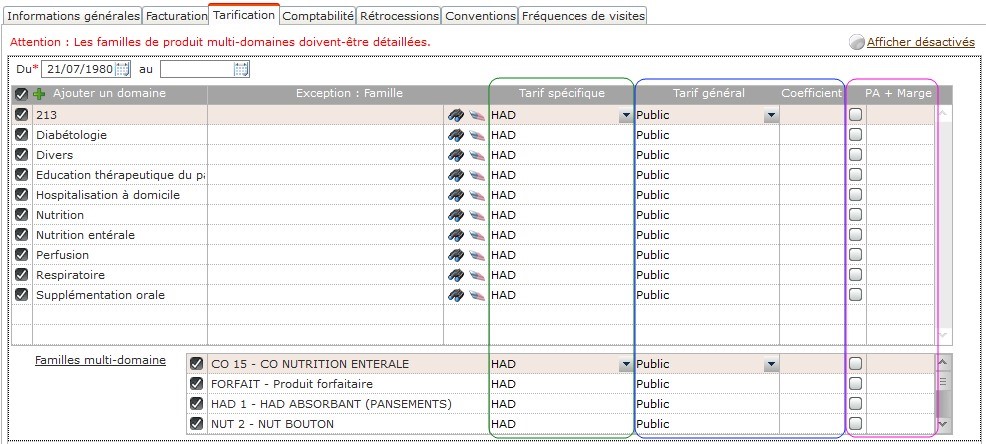Image resolution: width=986 pixels, height=444 pixels.
Task: Click the multi-domaine list scrollbar down arrow
Action: coord(942,425)
